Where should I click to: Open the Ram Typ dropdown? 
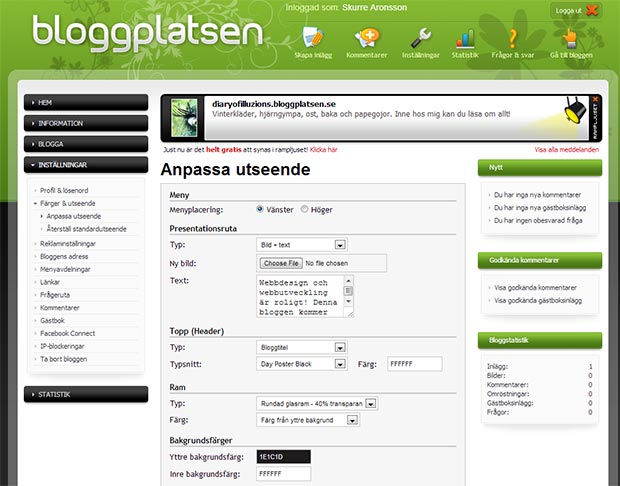[316, 404]
